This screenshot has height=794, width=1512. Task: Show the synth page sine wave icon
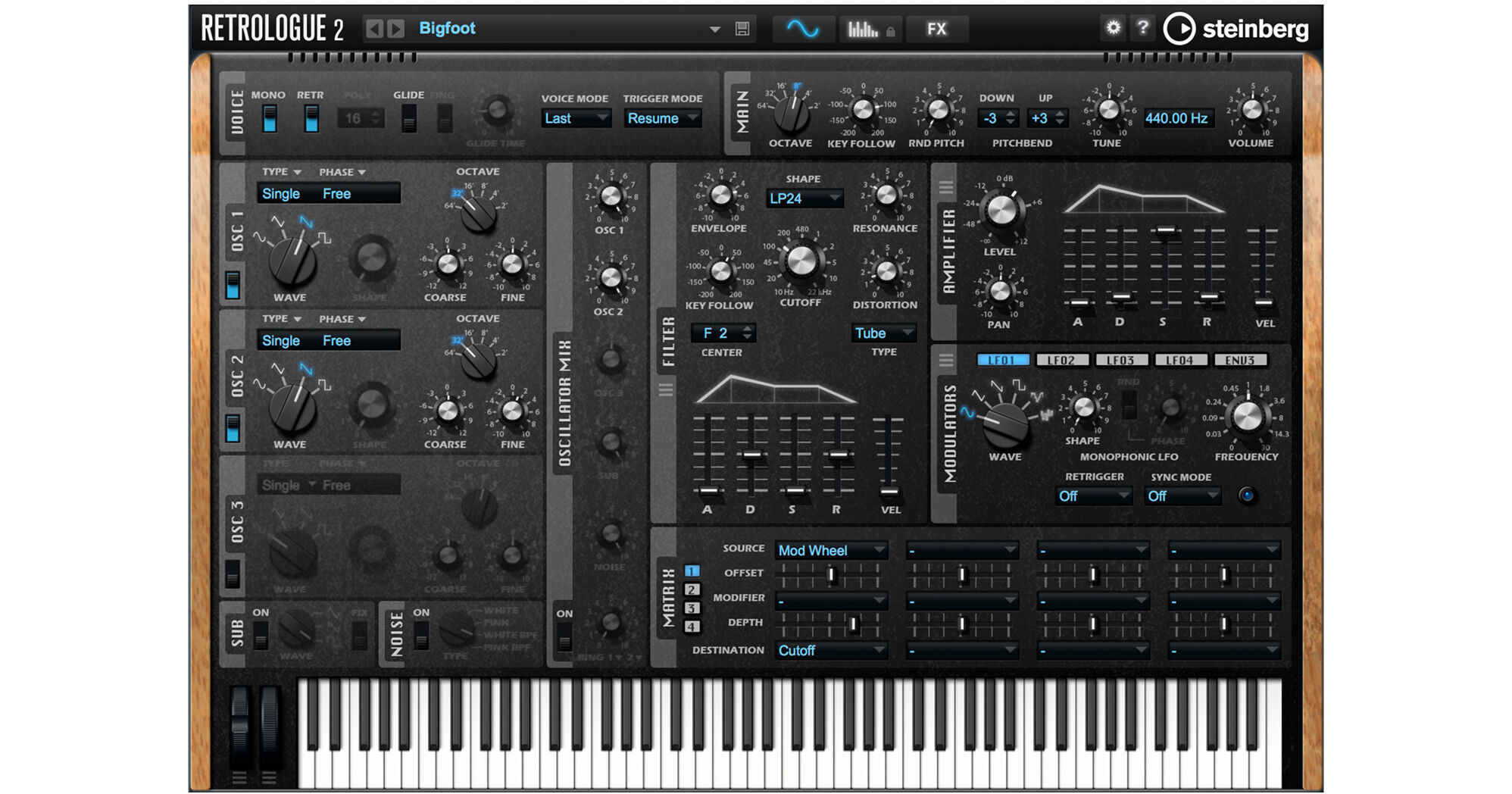[x=803, y=29]
